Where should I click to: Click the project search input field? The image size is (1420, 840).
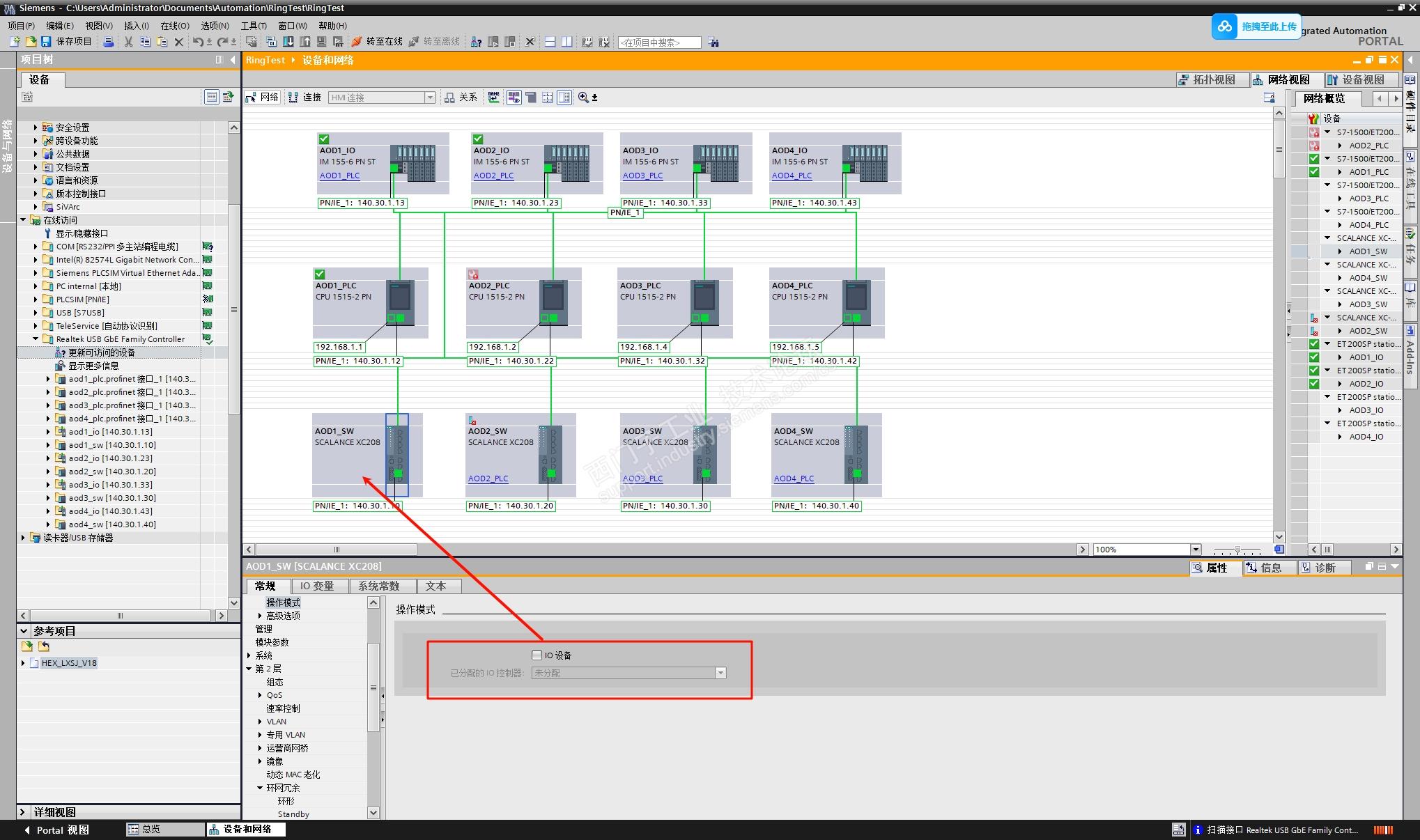[658, 42]
